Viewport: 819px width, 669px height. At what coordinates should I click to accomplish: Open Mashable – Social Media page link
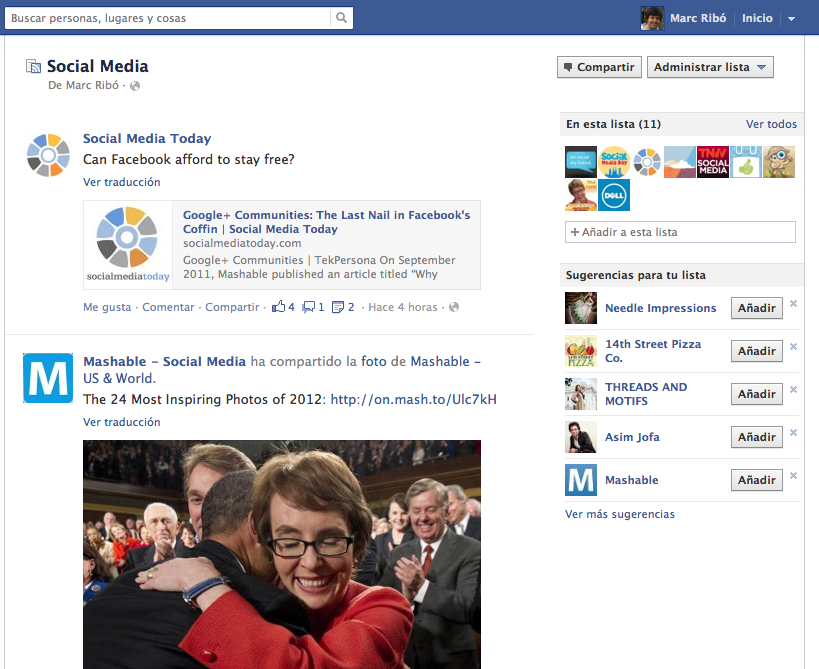coord(165,361)
